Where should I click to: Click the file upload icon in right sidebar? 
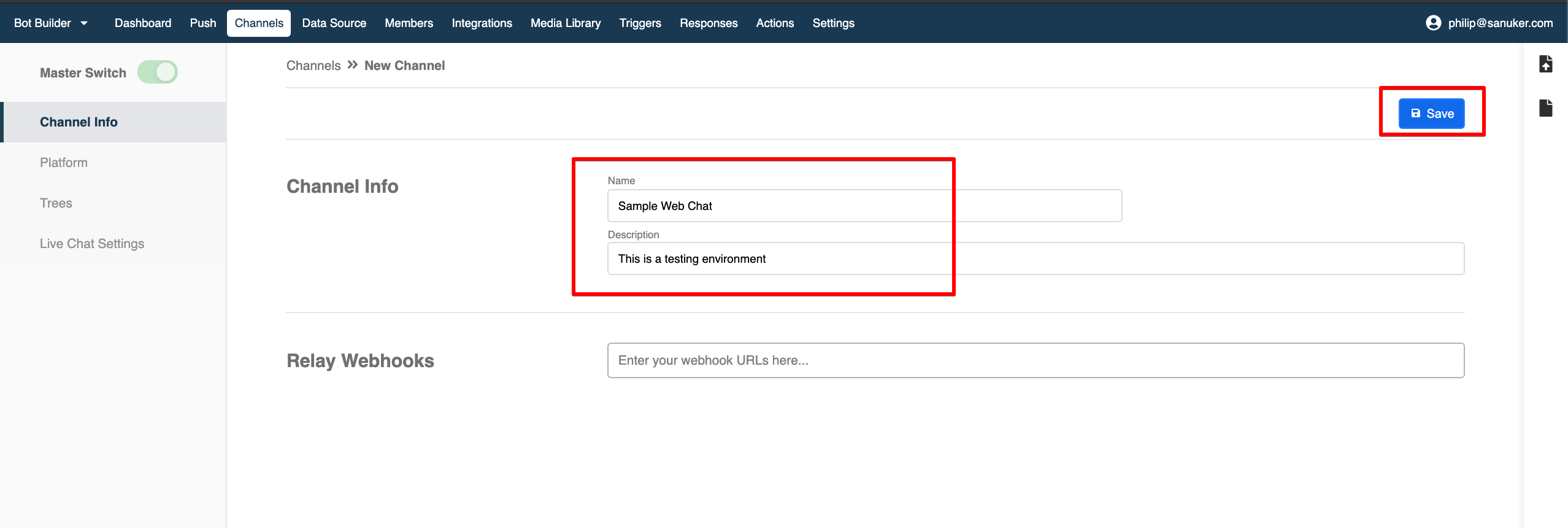[1545, 64]
